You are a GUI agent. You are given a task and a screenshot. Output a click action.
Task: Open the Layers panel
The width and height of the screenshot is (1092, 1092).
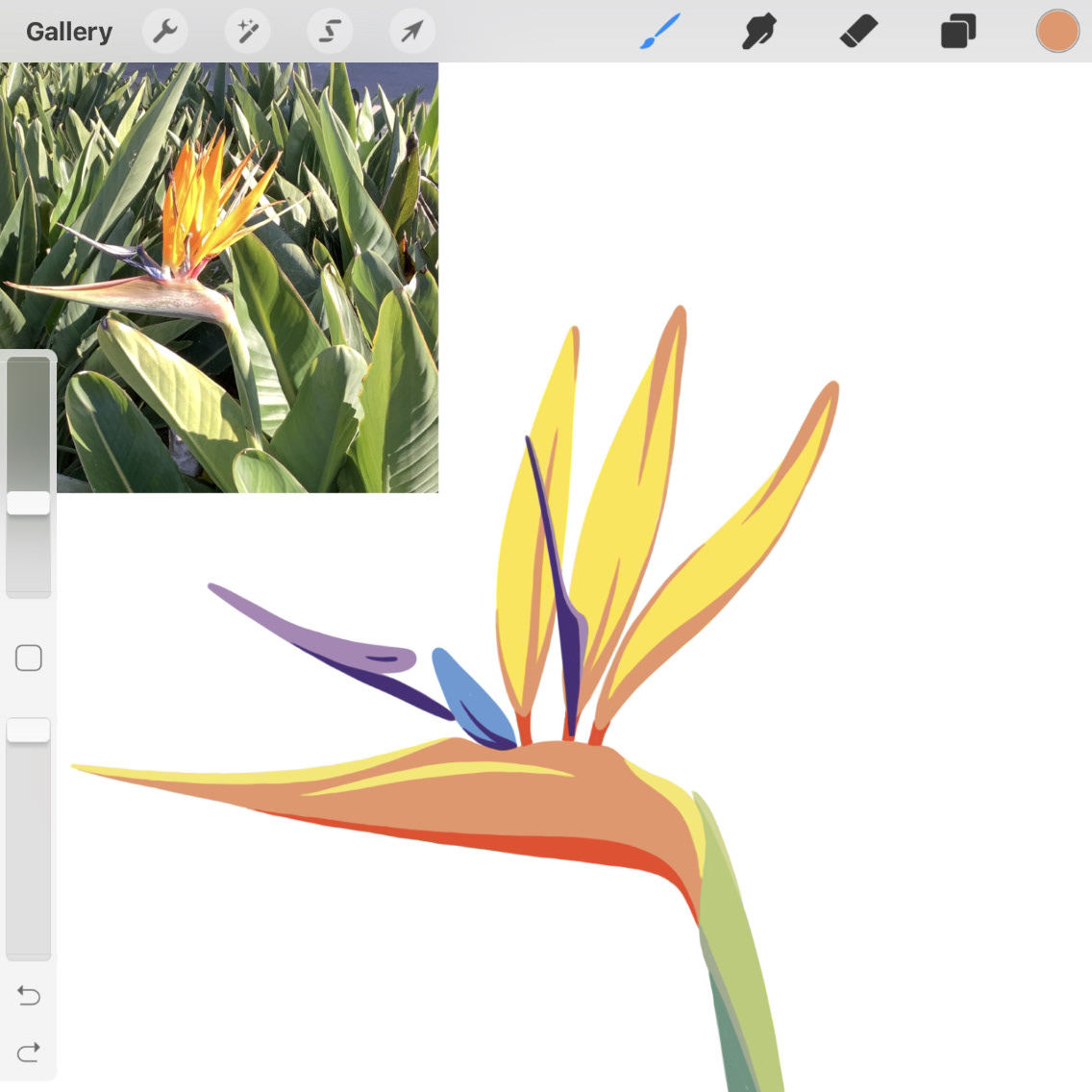pyautogui.click(x=958, y=32)
